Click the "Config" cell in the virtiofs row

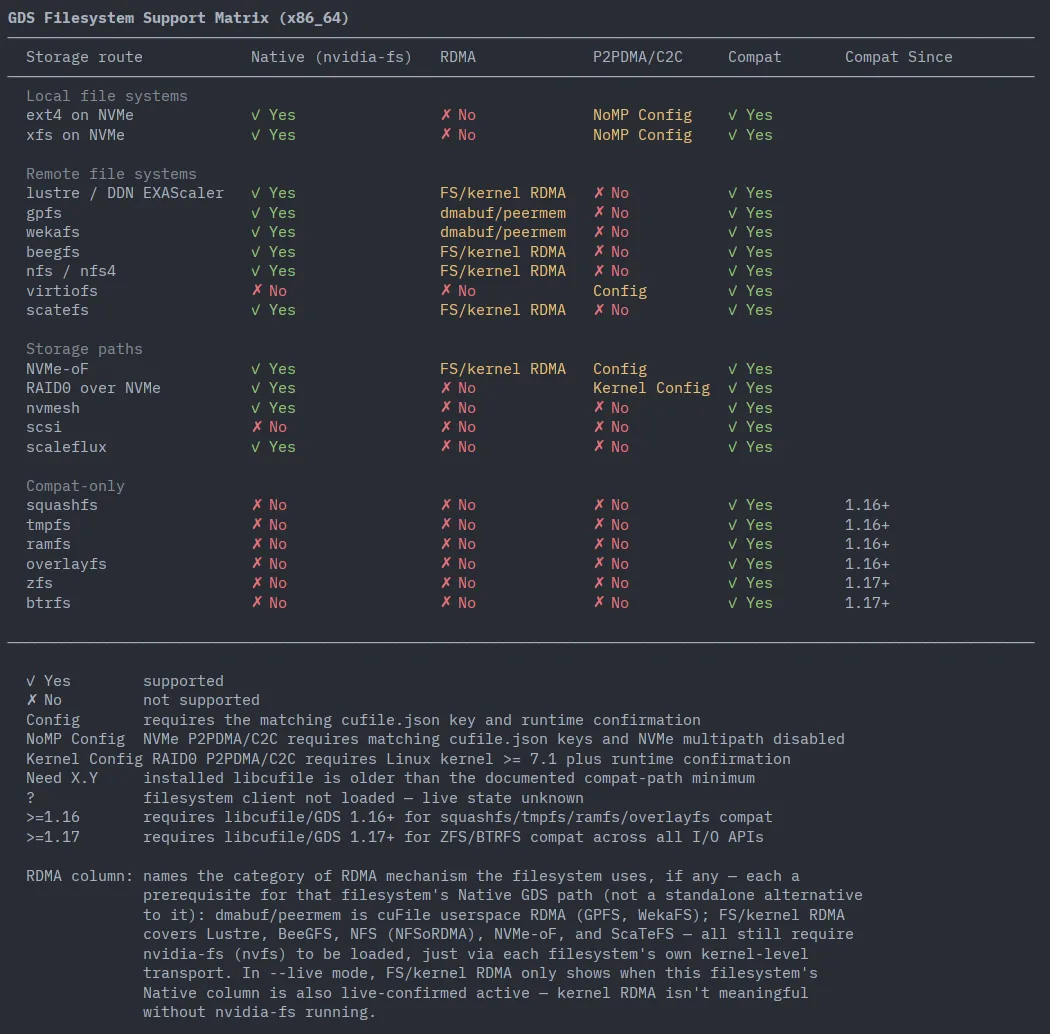point(620,291)
